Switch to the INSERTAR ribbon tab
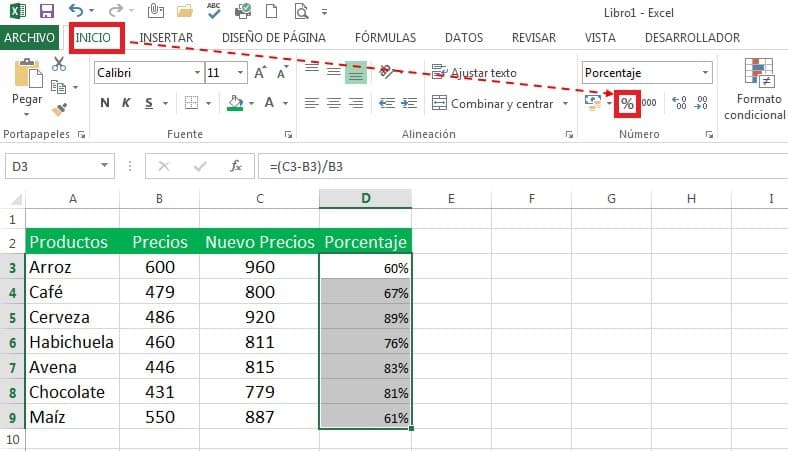Image resolution: width=788 pixels, height=451 pixels. pos(166,38)
